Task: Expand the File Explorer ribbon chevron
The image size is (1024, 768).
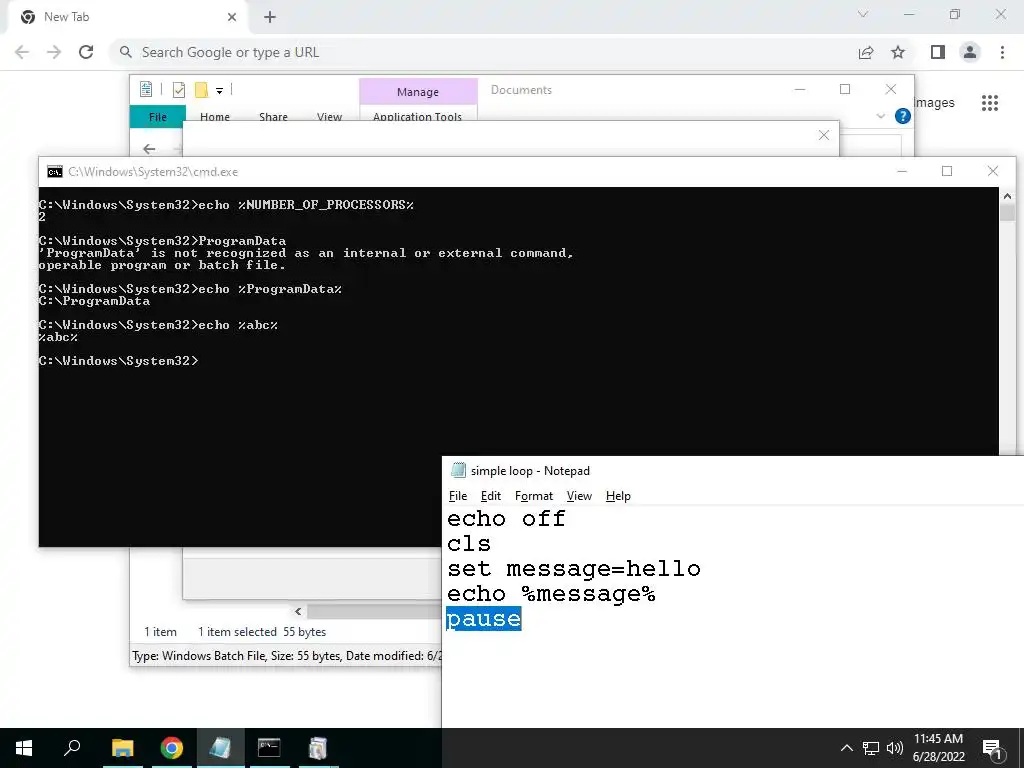Action: pos(880,116)
